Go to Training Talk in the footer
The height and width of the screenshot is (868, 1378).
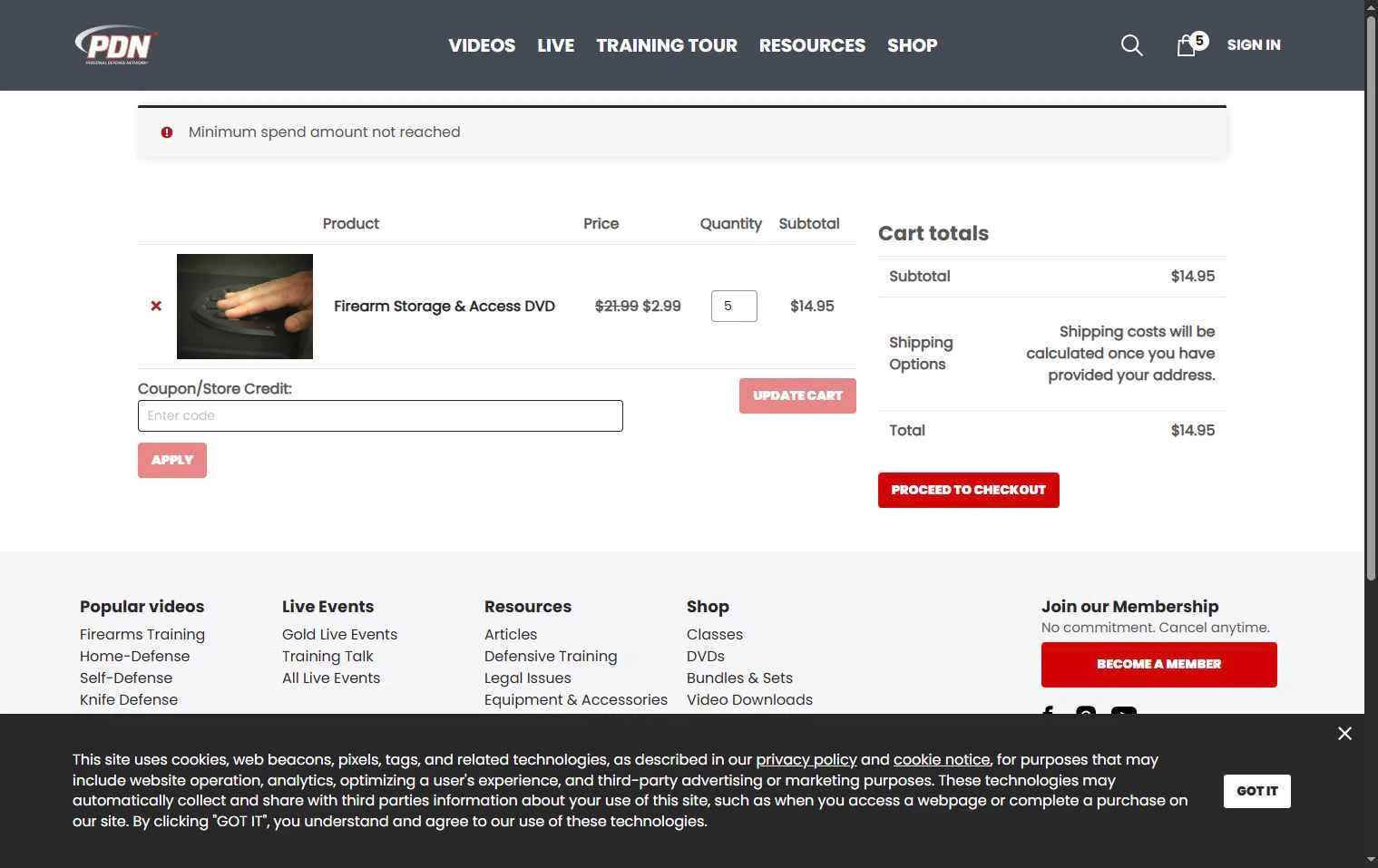pyautogui.click(x=327, y=657)
